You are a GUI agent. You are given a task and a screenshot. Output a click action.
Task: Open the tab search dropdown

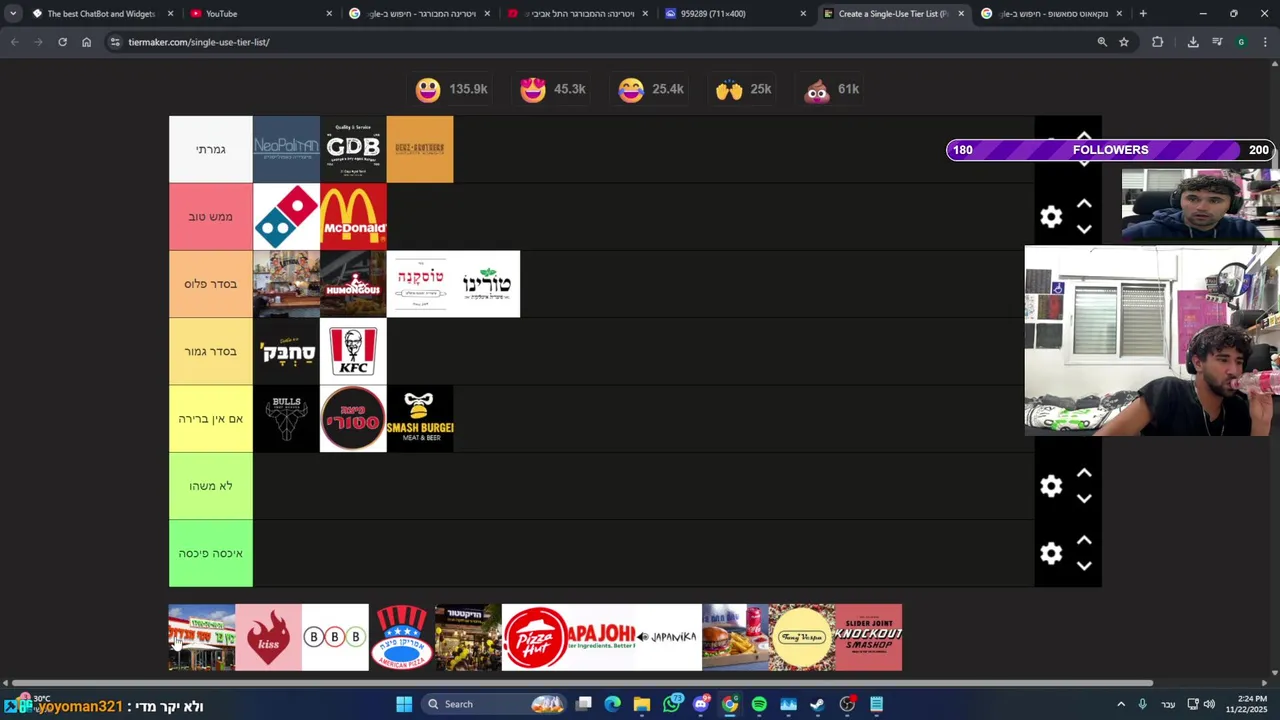(x=12, y=14)
